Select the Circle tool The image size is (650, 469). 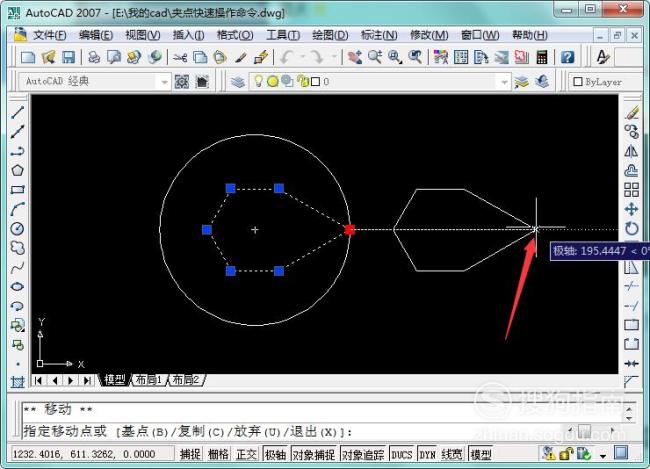point(17,228)
